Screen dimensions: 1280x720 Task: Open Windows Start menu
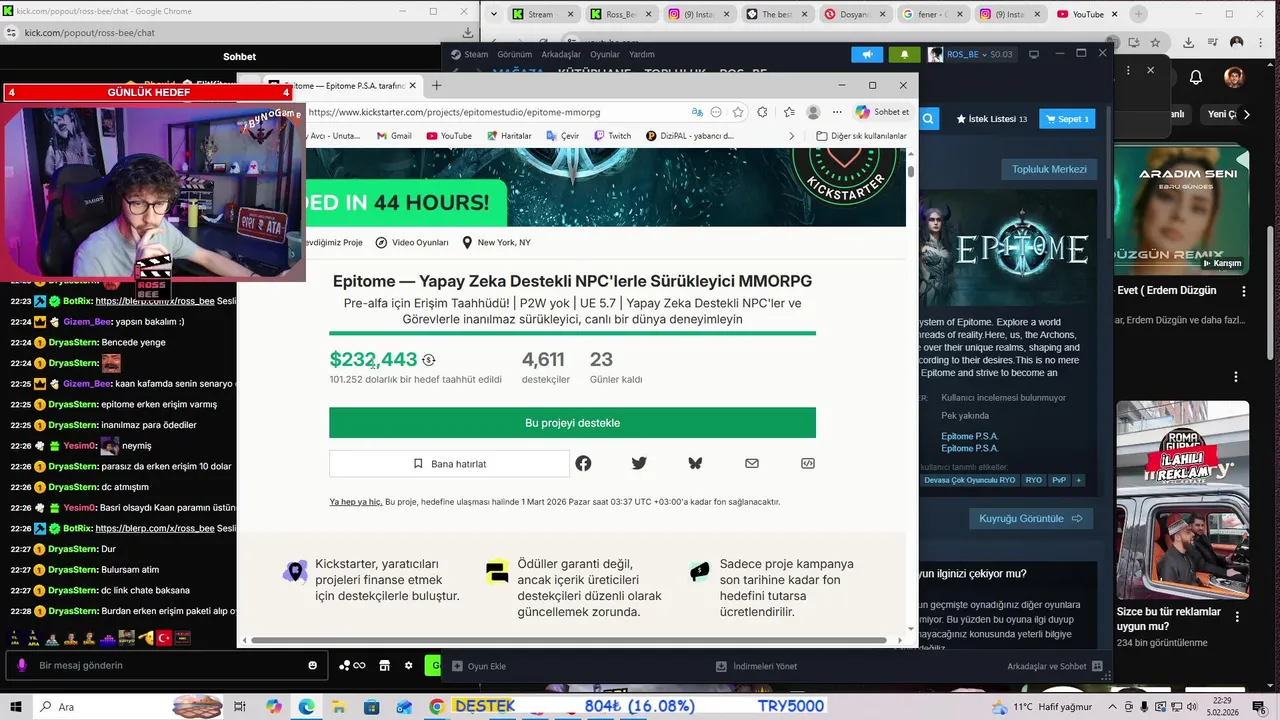click(16, 706)
